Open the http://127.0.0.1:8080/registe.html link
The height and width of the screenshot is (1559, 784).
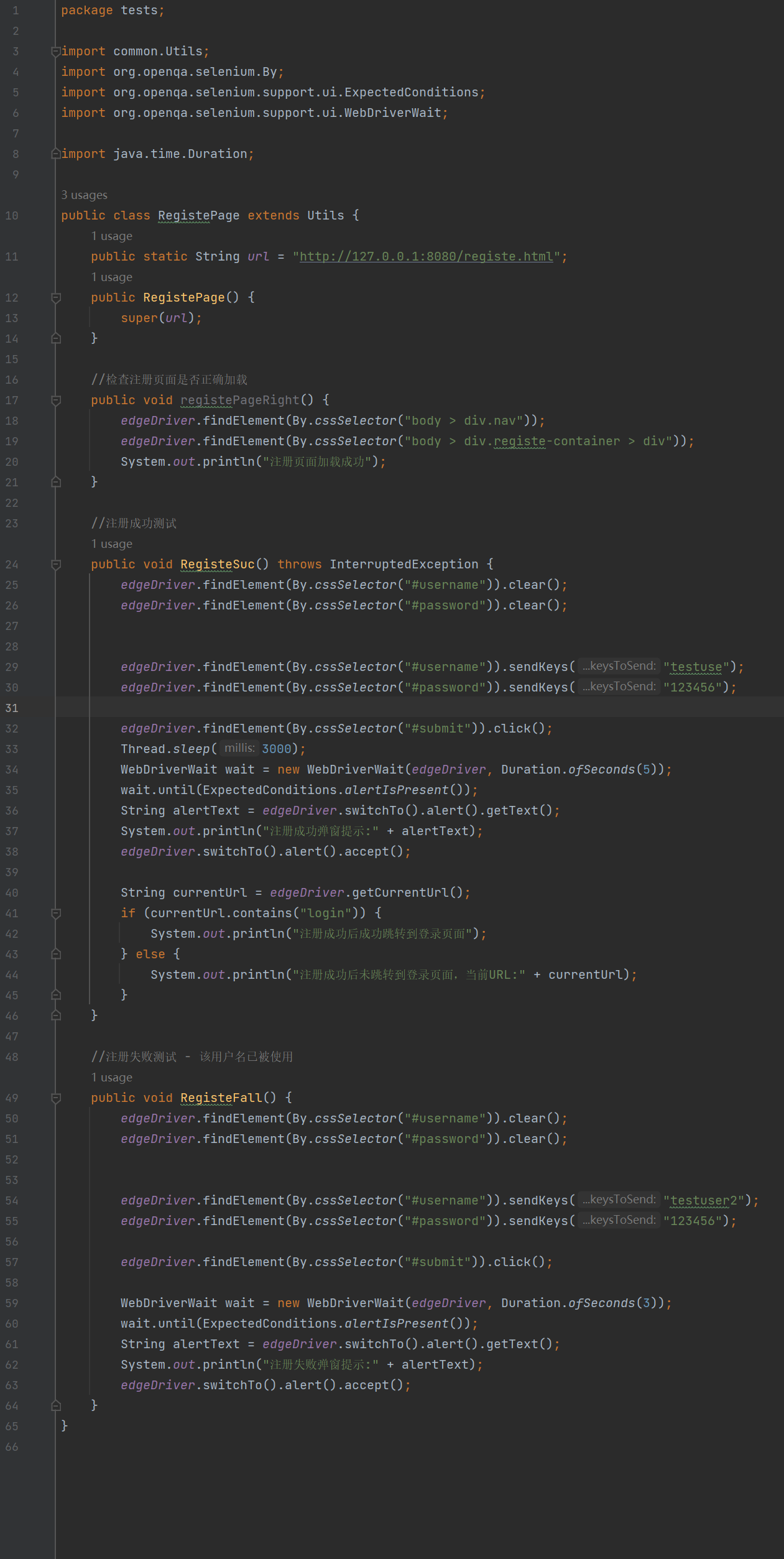coord(427,257)
